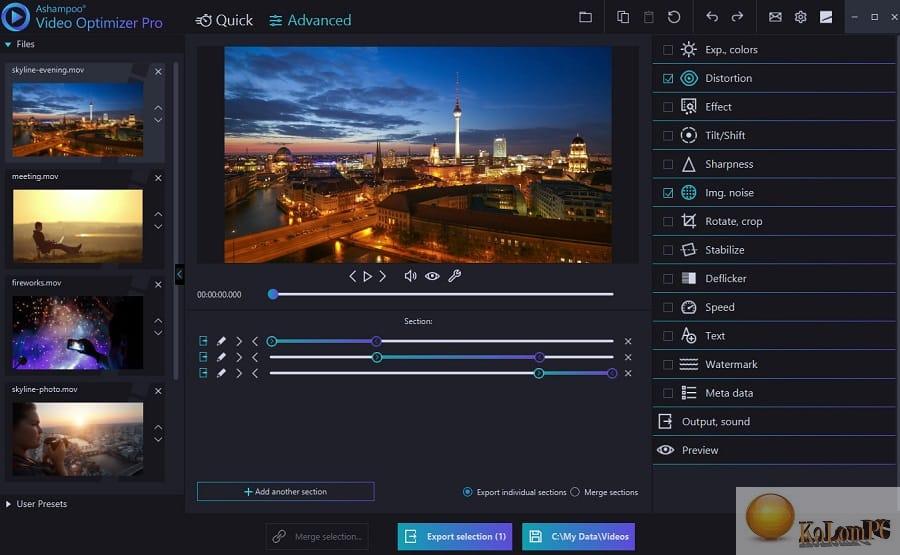Click the copy settings icon

[x=623, y=17]
